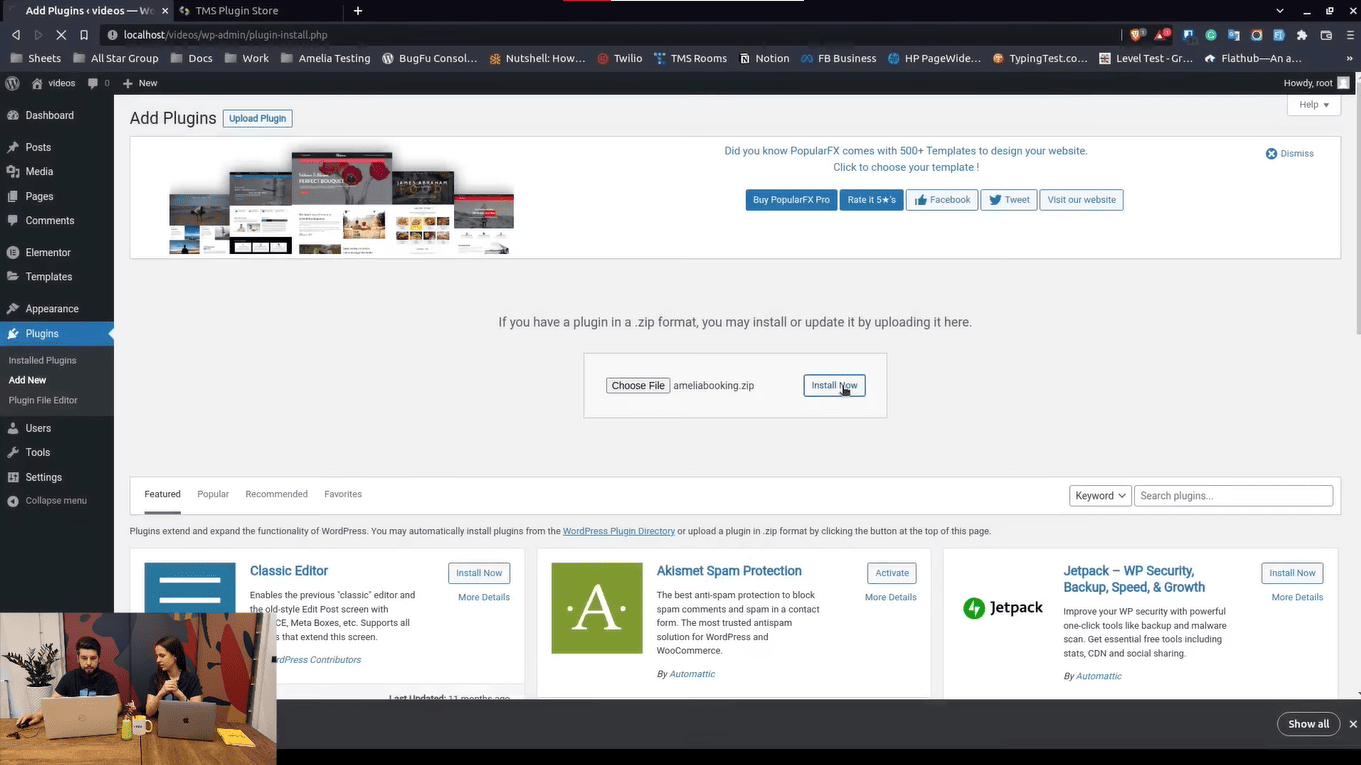Click the Akismet plugin thumbnail
Image resolution: width=1361 pixels, height=765 pixels.
(597, 608)
